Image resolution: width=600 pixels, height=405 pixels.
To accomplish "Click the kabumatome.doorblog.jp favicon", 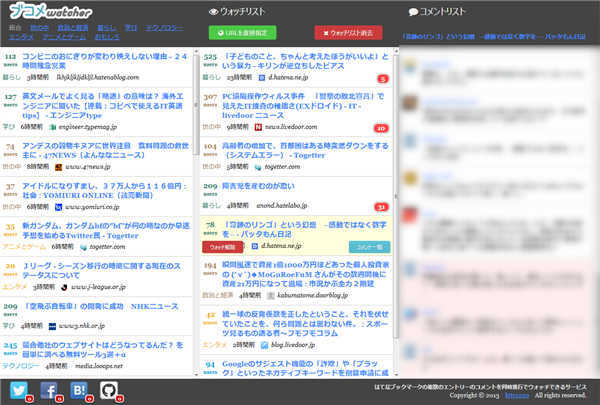I will (x=271, y=296).
